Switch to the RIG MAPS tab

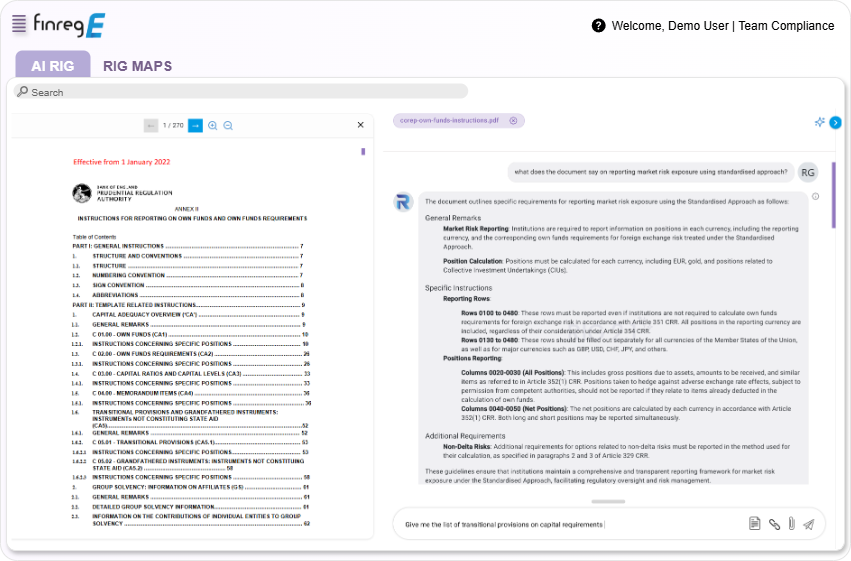(x=137, y=66)
